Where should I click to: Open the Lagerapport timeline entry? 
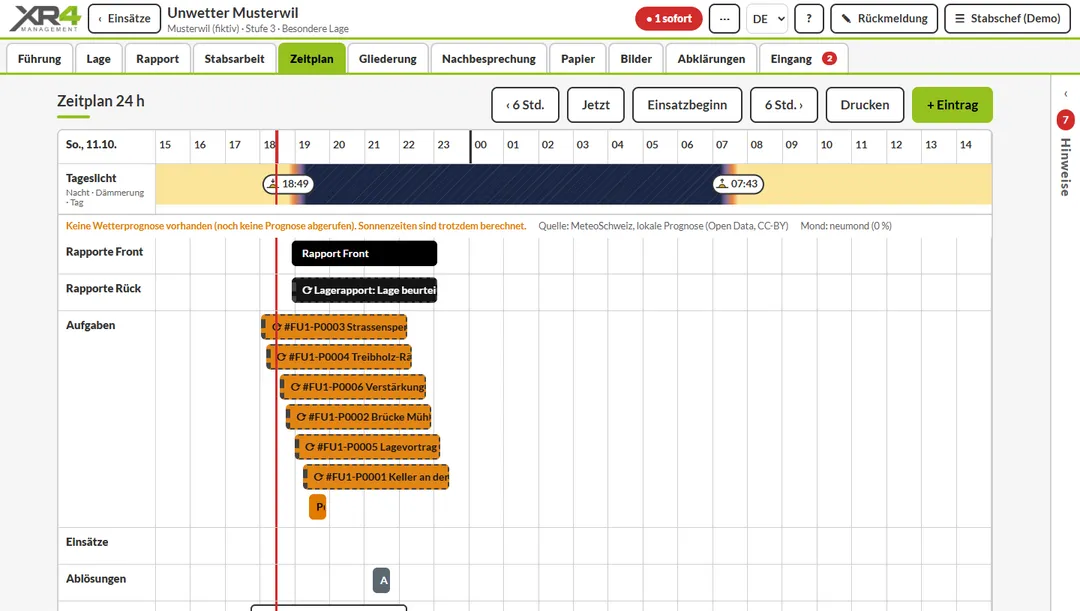364,290
